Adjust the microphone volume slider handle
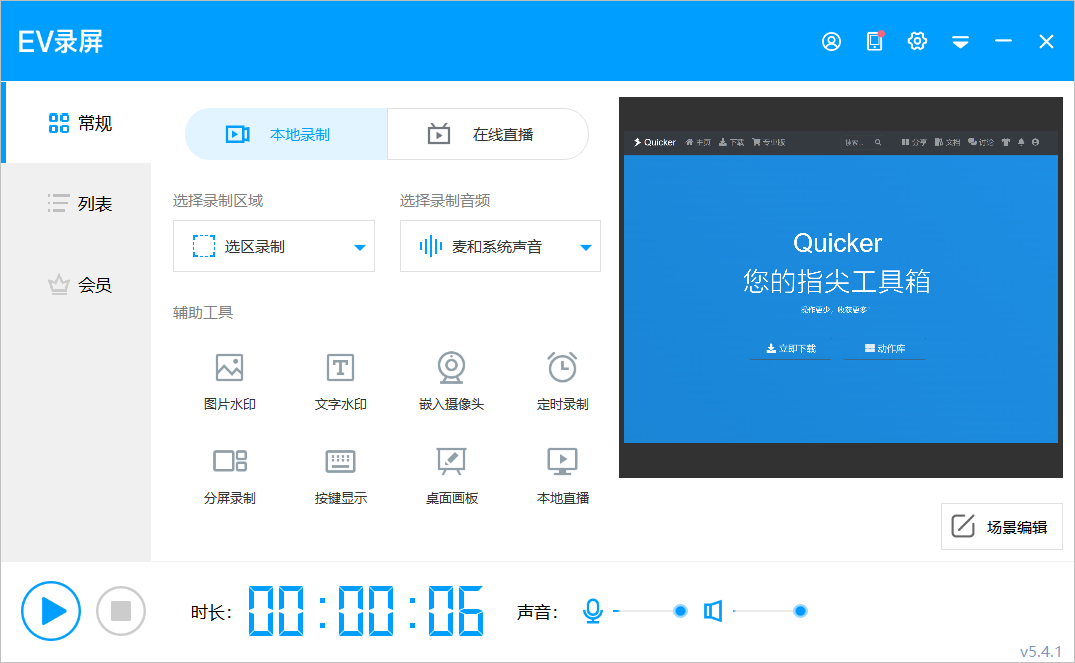The height and width of the screenshot is (663, 1075). pyautogui.click(x=680, y=611)
